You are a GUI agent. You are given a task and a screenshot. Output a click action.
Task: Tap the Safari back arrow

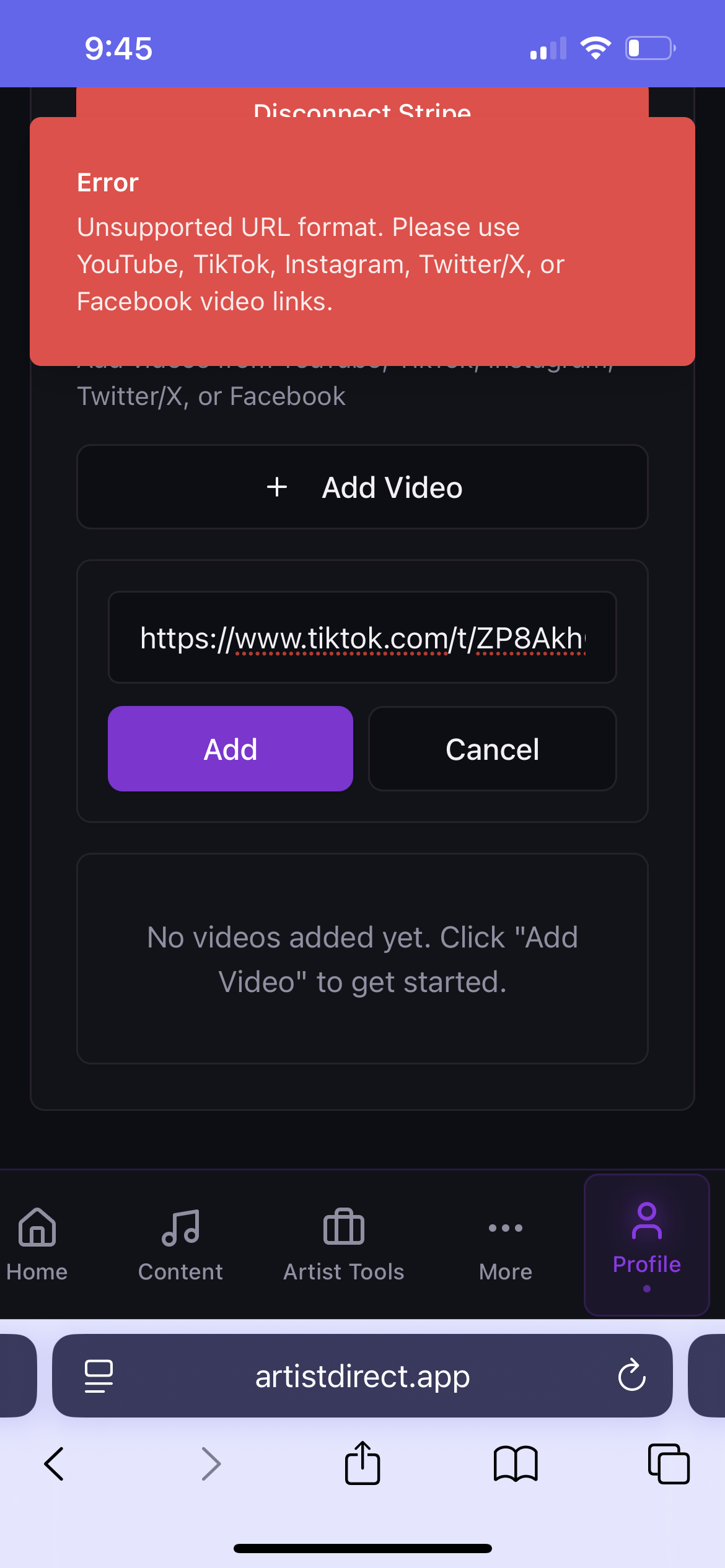coord(55,1464)
